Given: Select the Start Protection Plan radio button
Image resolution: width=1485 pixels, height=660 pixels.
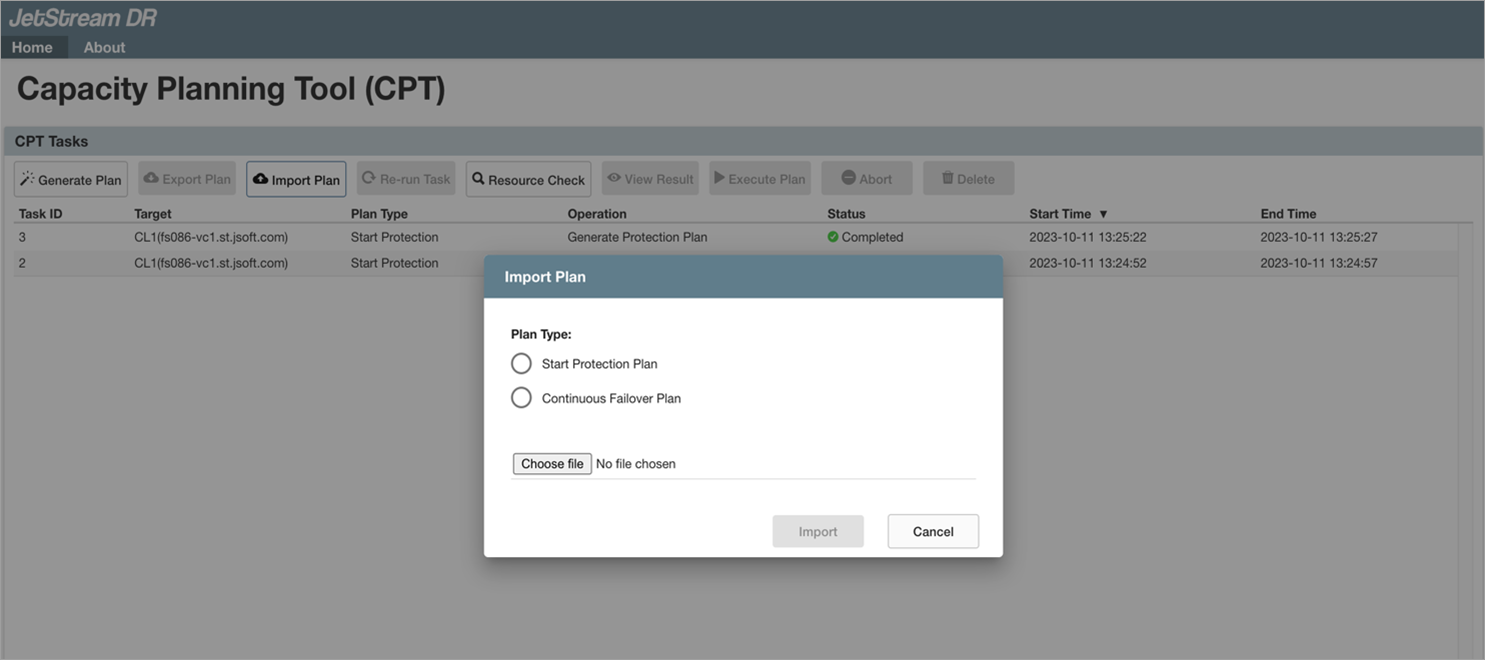Looking at the screenshot, I should [x=521, y=363].
